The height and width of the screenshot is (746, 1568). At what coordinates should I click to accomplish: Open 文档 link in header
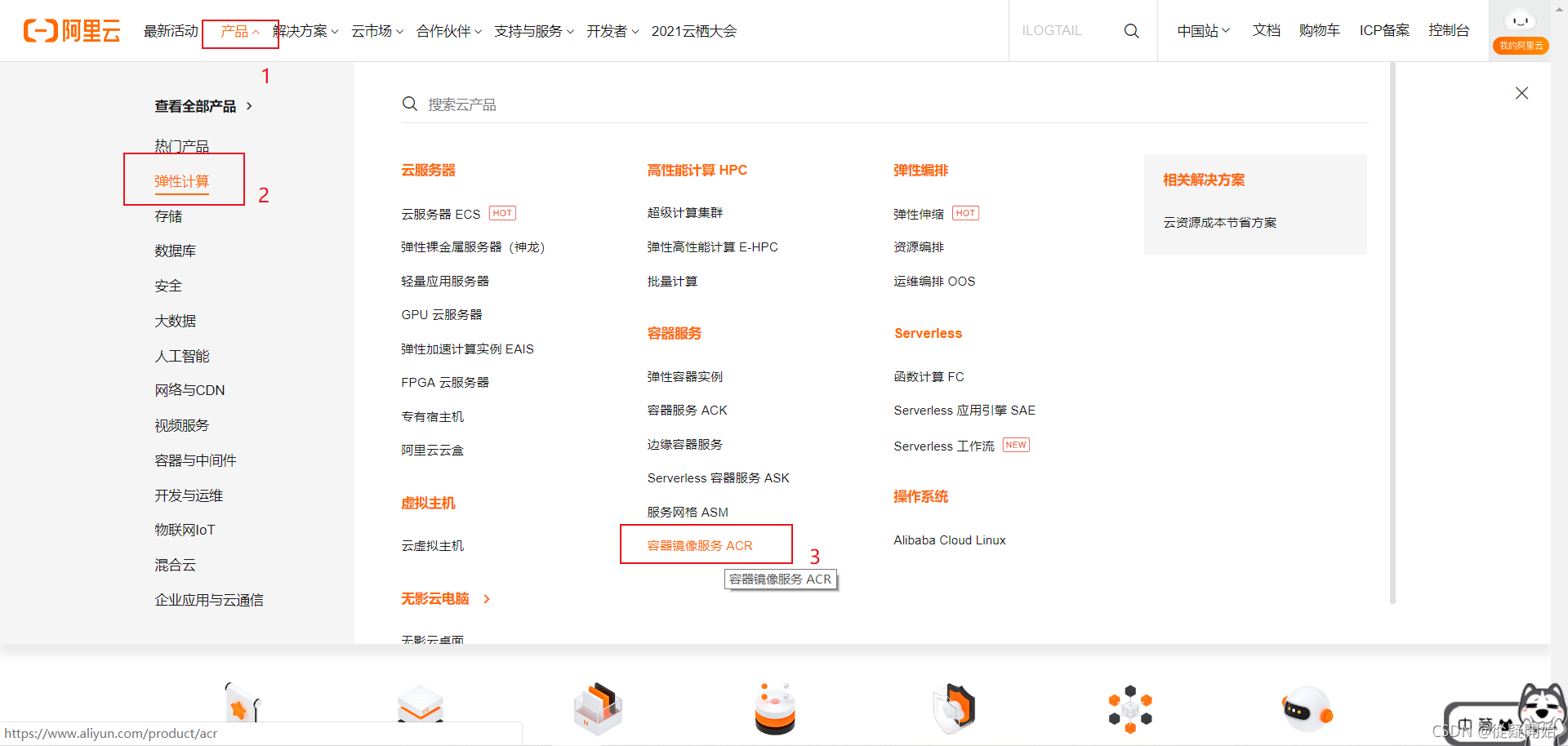[1267, 30]
